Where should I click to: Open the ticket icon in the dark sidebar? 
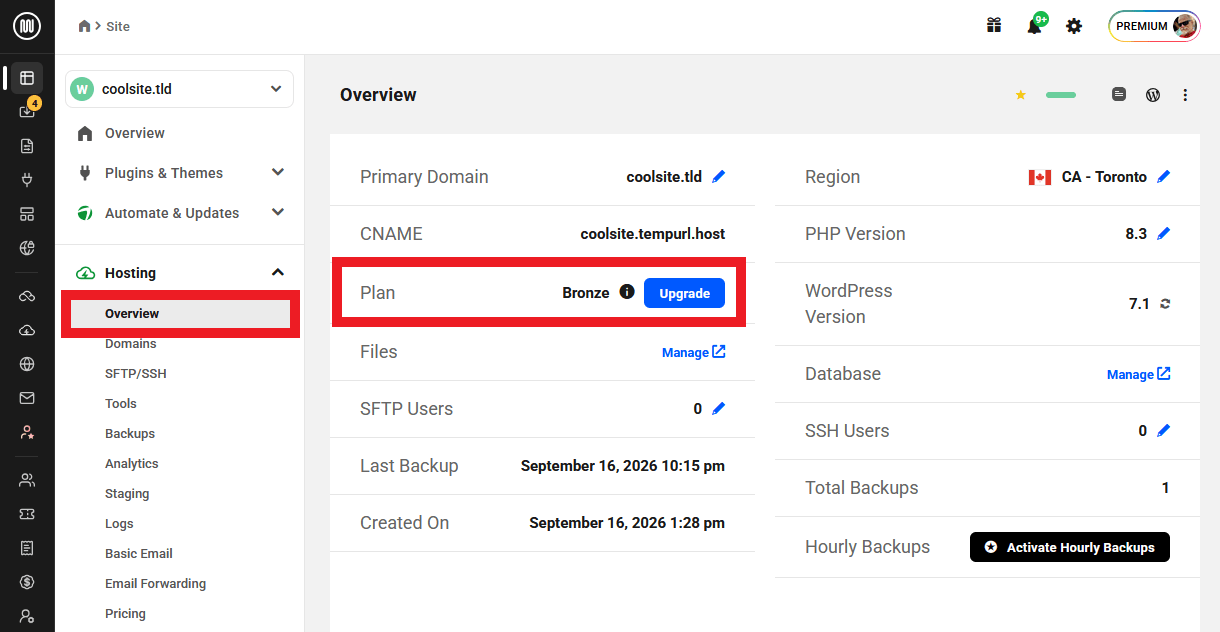[x=27, y=513]
